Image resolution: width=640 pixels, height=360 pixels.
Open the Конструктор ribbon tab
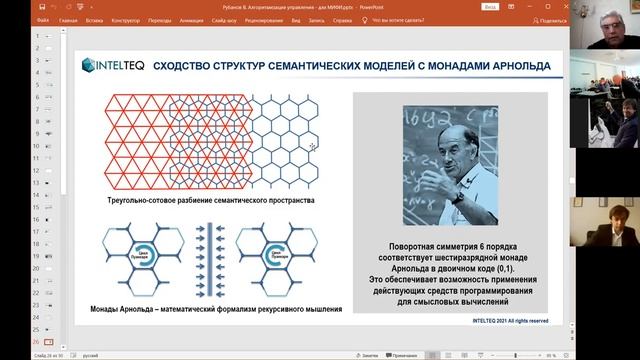pyautogui.click(x=125, y=20)
